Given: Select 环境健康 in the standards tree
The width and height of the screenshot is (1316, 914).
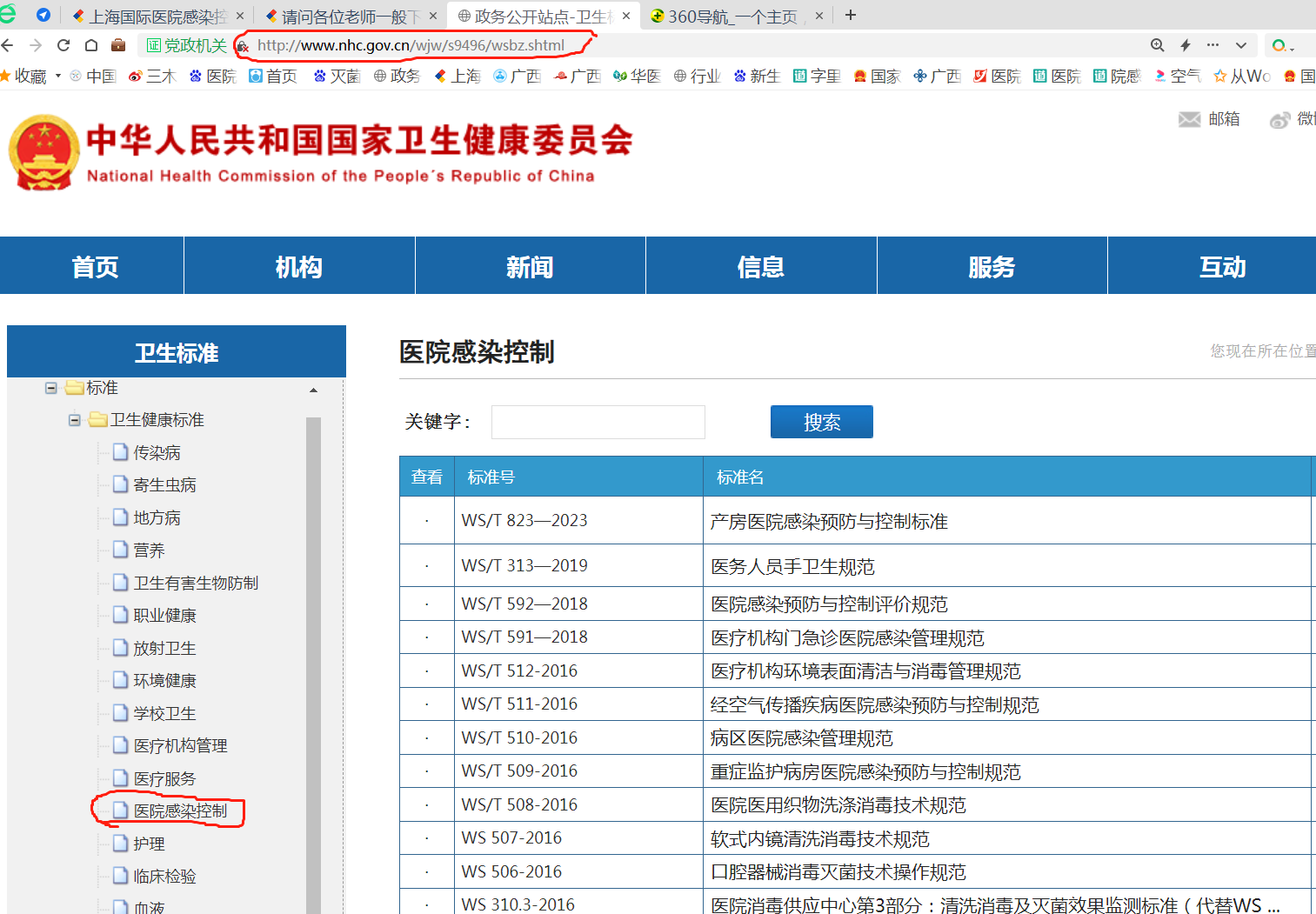Looking at the screenshot, I should pos(164,680).
